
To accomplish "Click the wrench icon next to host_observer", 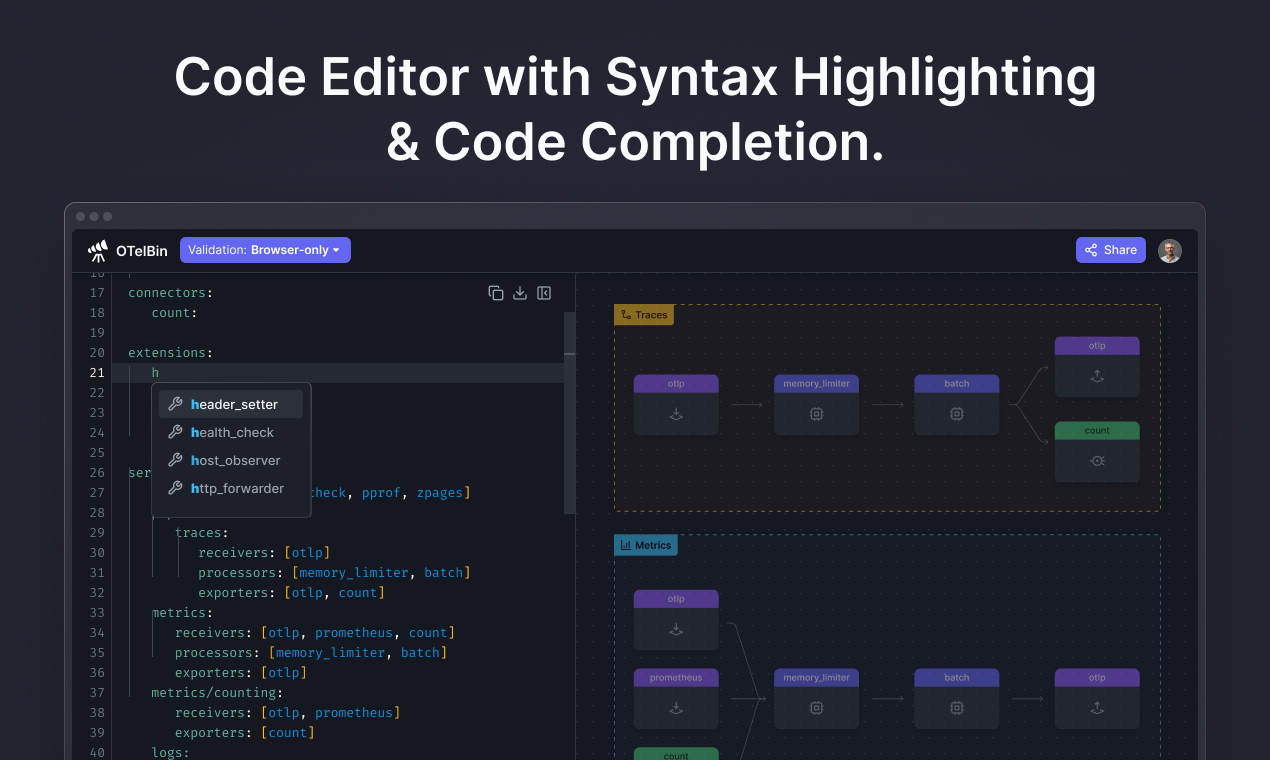I will pyautogui.click(x=175, y=460).
